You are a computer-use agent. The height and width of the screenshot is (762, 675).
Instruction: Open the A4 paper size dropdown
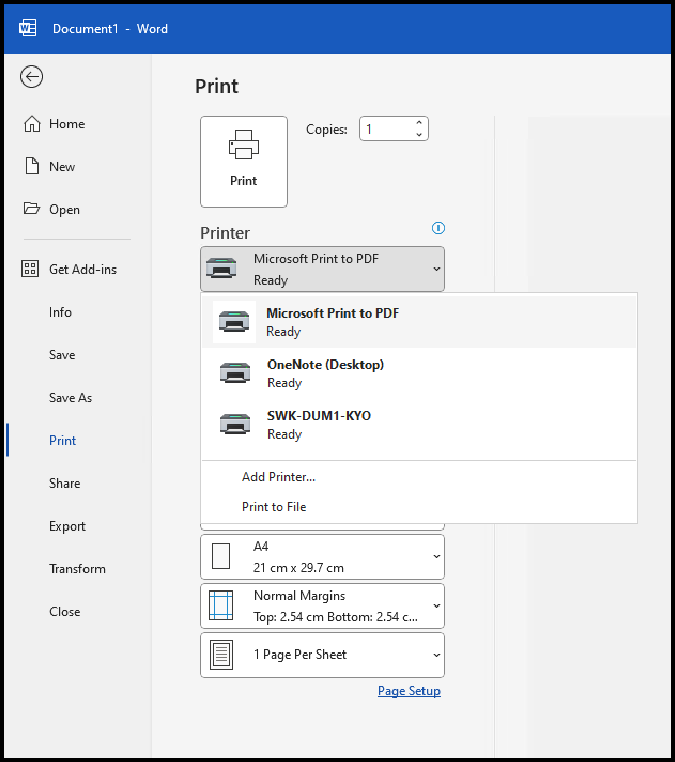(322, 557)
